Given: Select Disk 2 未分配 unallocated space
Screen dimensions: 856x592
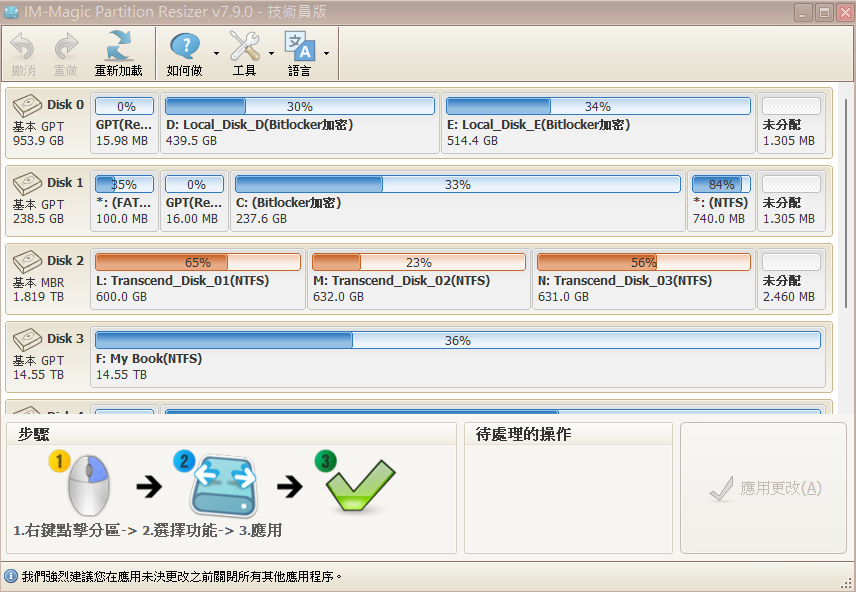Looking at the screenshot, I should [791, 280].
